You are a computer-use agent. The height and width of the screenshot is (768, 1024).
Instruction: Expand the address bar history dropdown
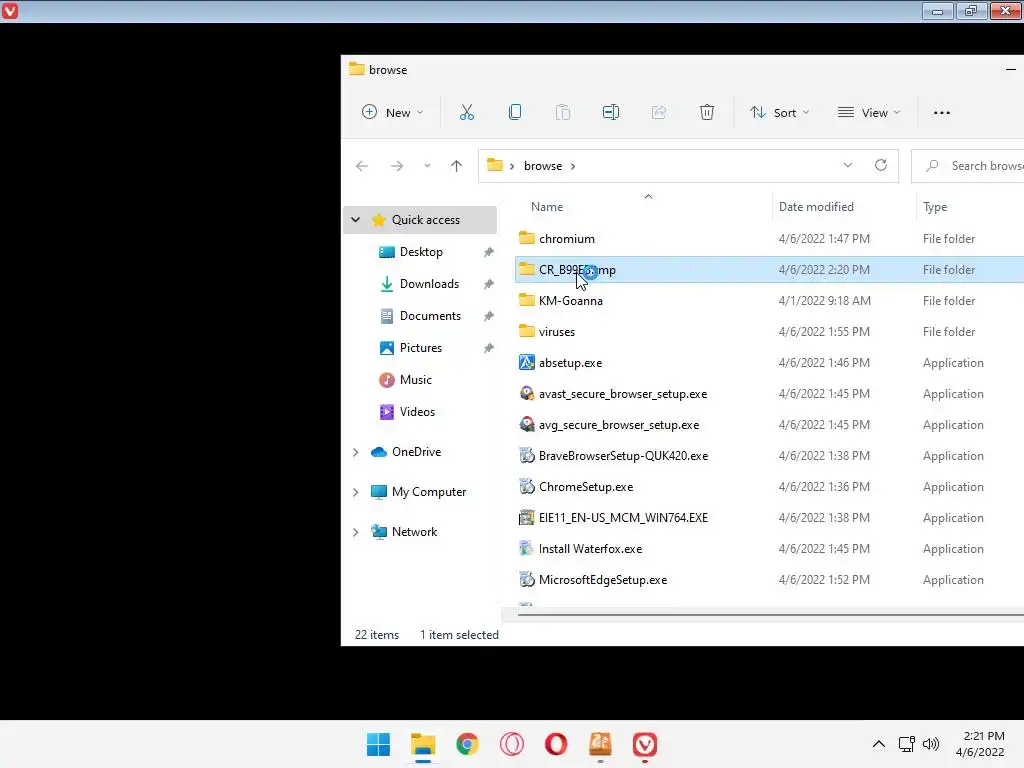click(848, 165)
